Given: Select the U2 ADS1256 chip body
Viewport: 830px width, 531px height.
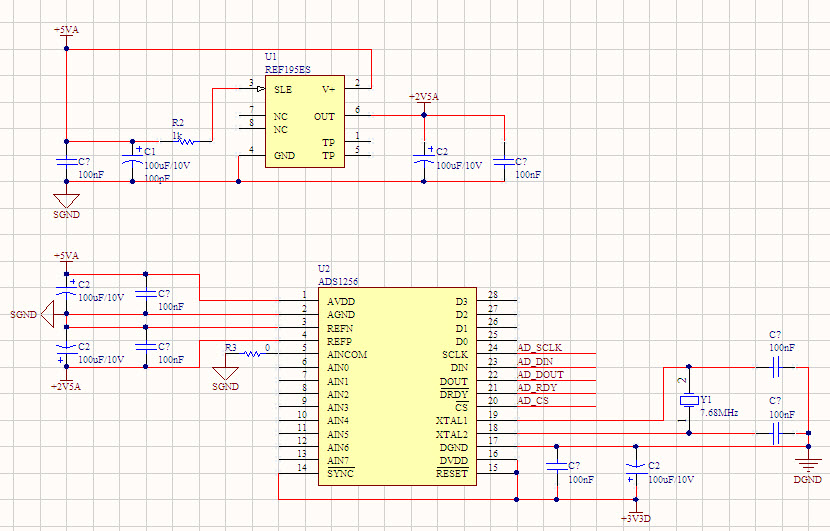Looking at the screenshot, I should 398,386.
